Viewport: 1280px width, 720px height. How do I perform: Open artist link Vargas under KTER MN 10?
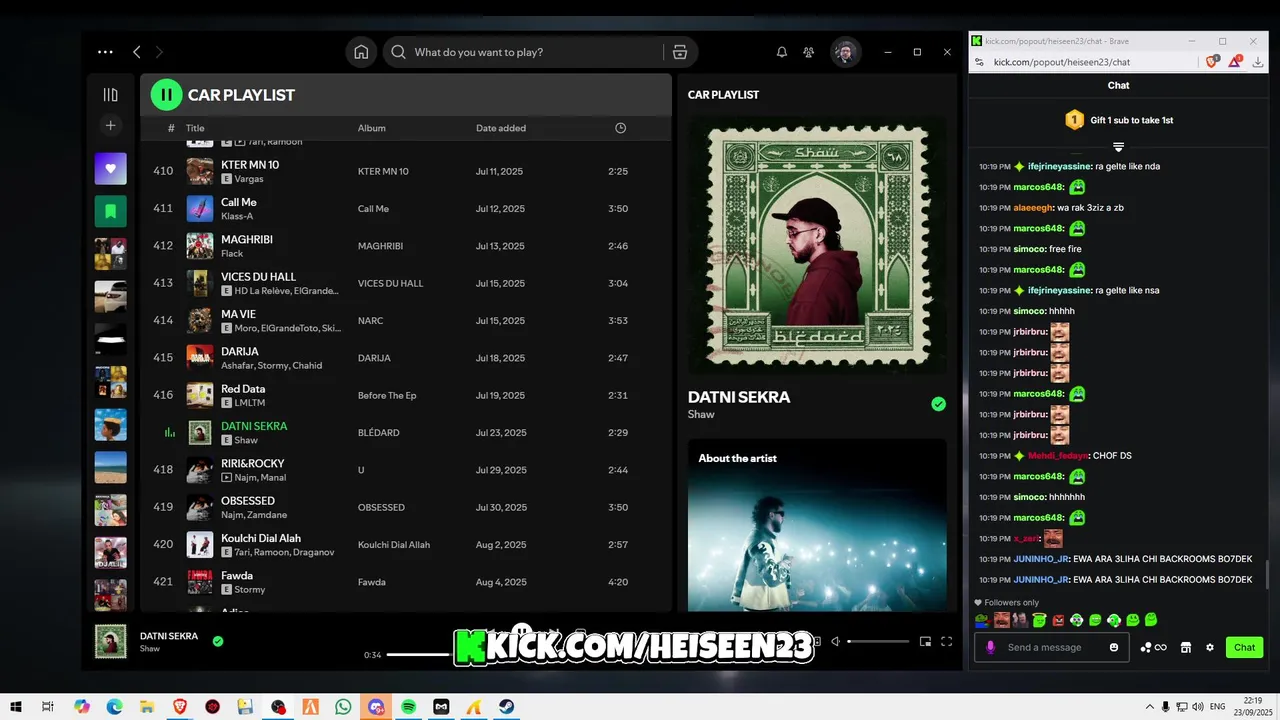(249, 179)
